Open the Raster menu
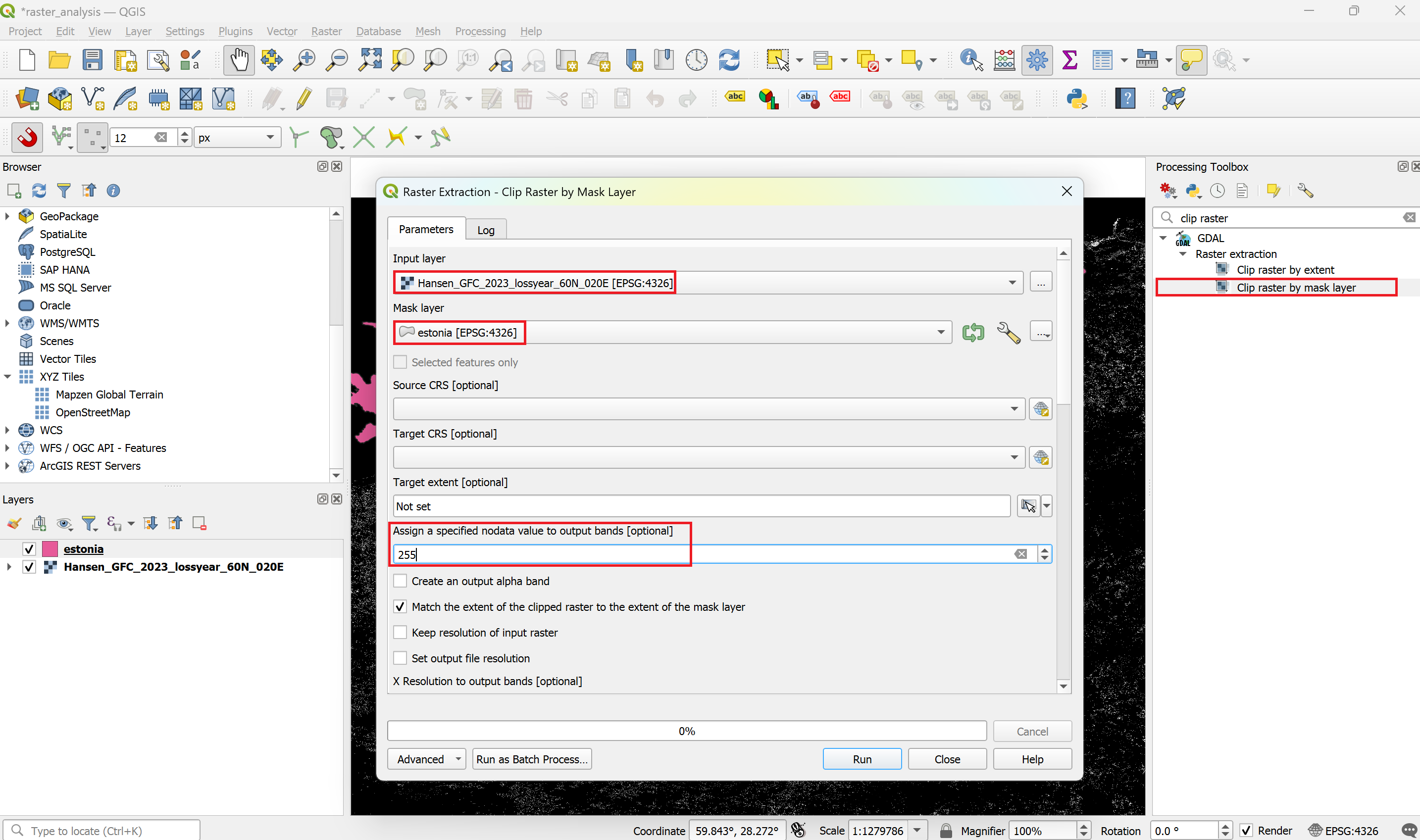 tap(326, 31)
